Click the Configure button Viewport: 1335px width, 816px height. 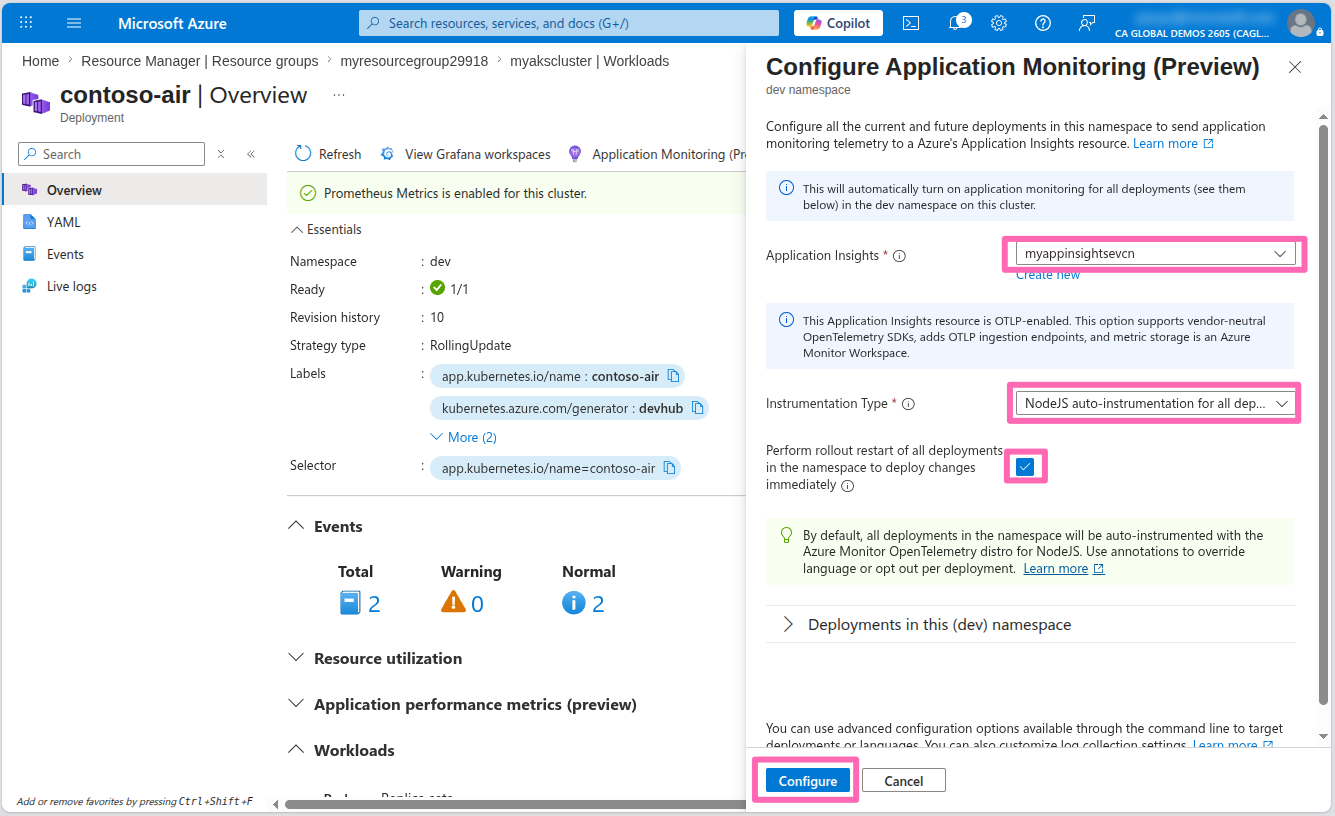point(808,780)
